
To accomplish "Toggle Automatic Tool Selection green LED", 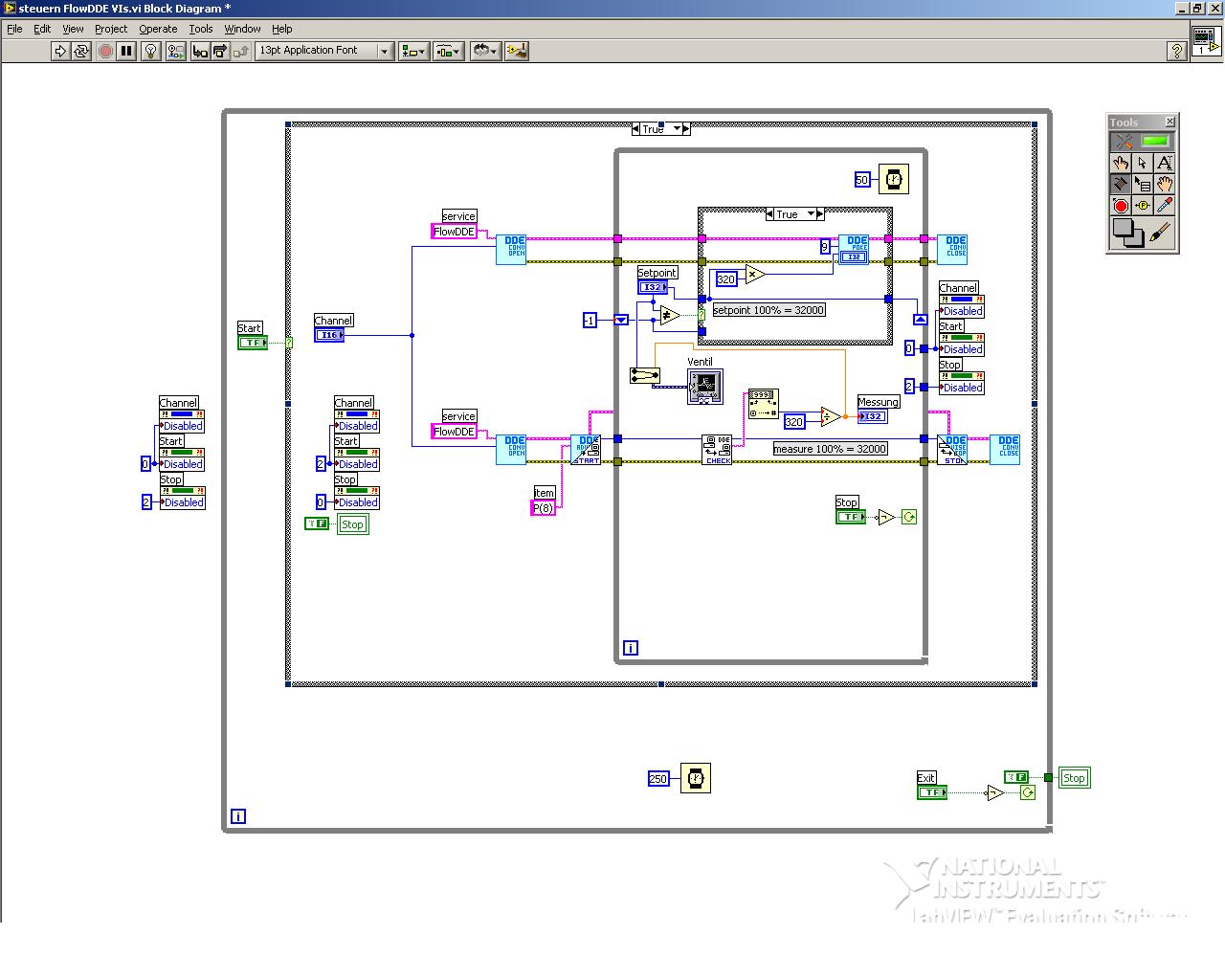I will (x=1156, y=141).
